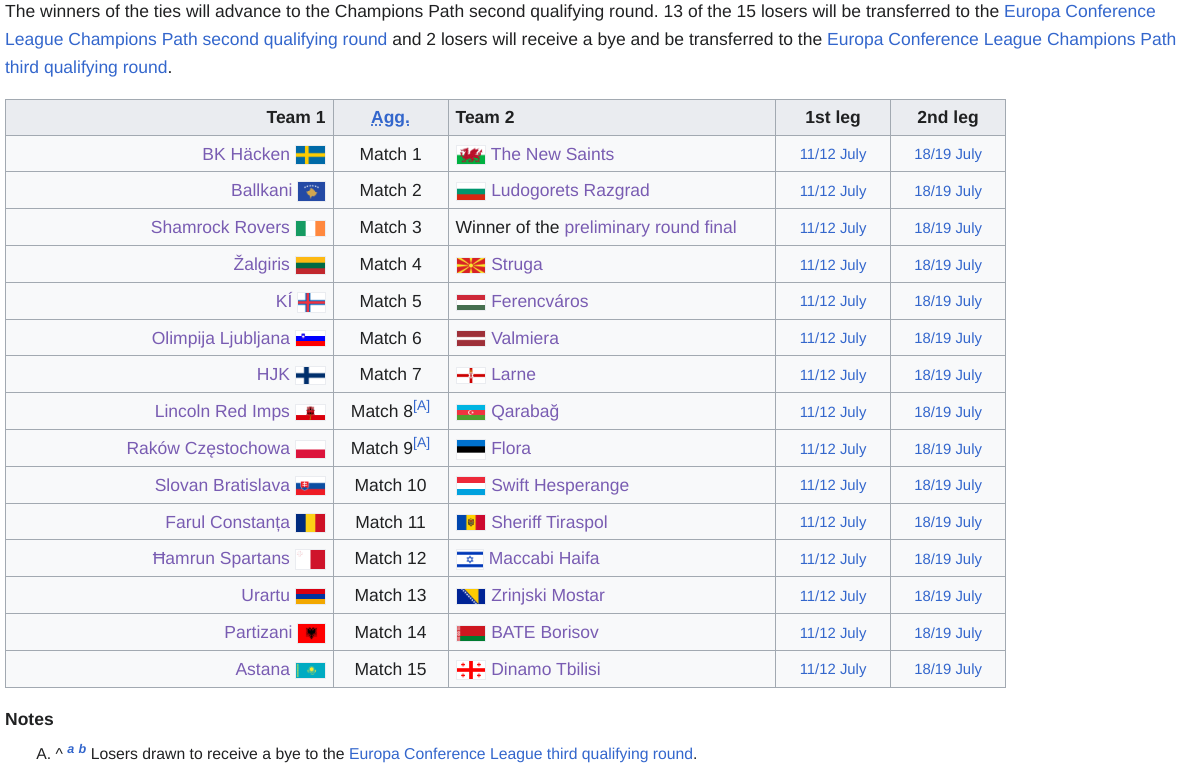Open the Agg. column header link

(391, 118)
